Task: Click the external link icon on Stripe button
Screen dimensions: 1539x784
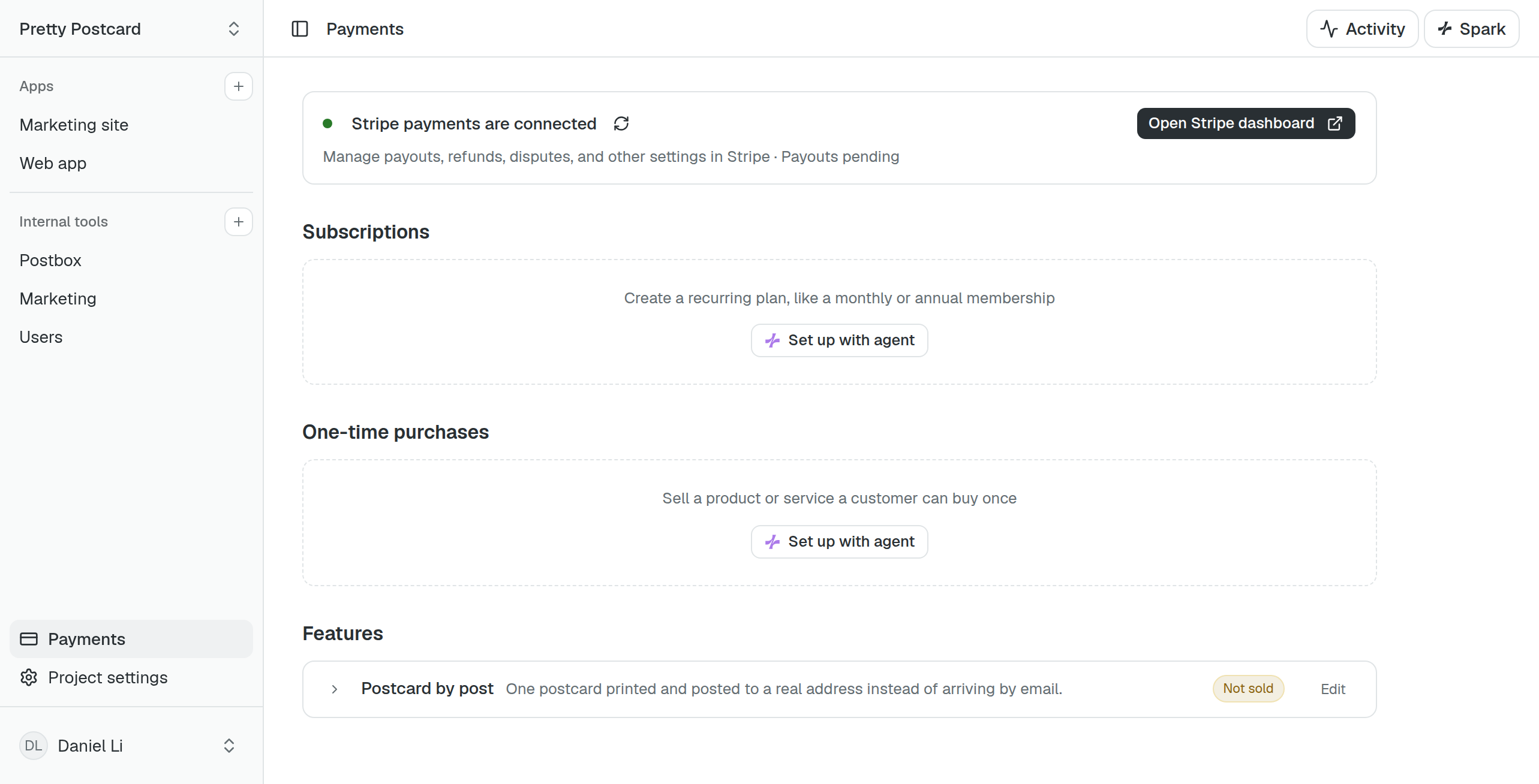Action: click(x=1334, y=123)
